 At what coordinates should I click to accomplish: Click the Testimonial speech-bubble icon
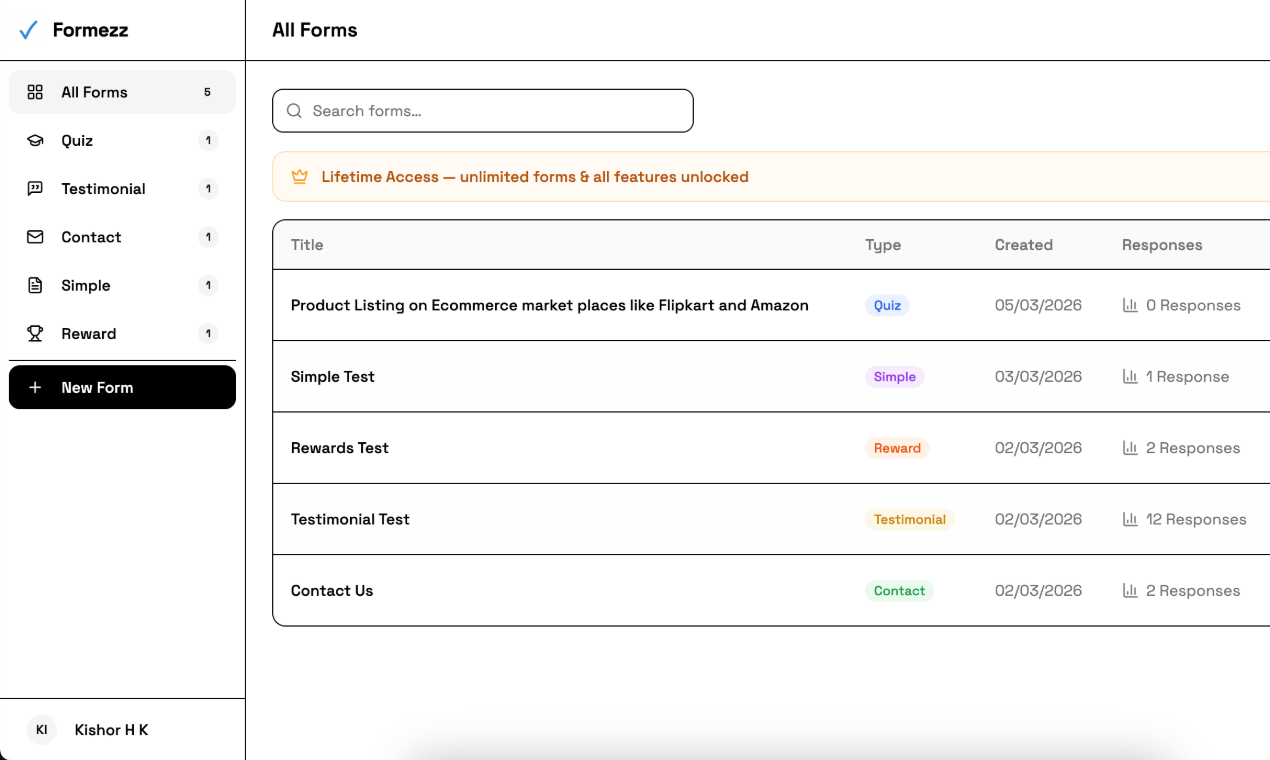[35, 188]
